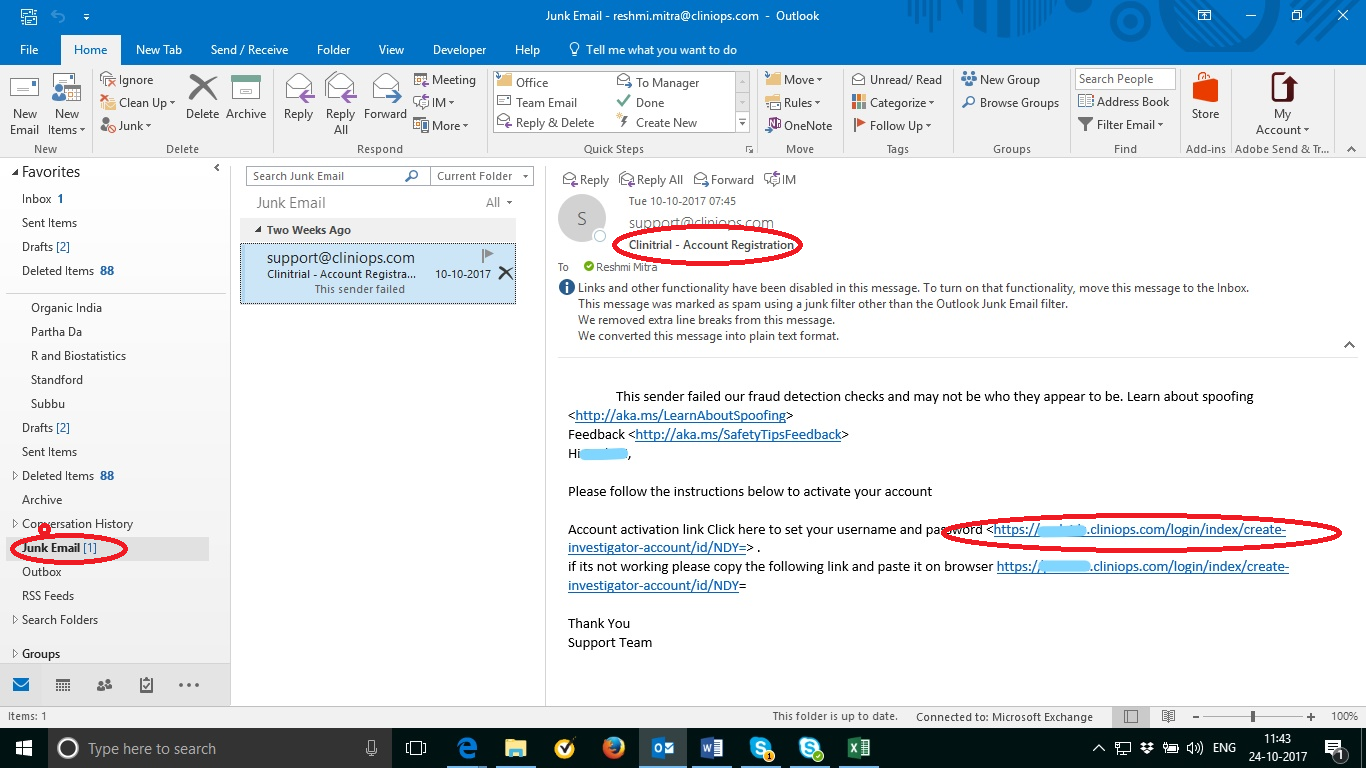Click the SafetyTipsFeedback link
Screen dimensions: 1366x768
click(738, 434)
